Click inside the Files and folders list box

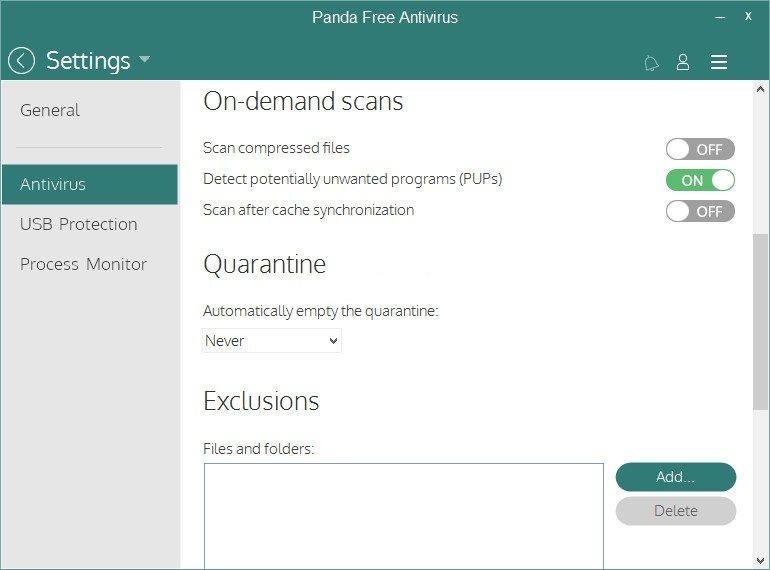click(404, 516)
